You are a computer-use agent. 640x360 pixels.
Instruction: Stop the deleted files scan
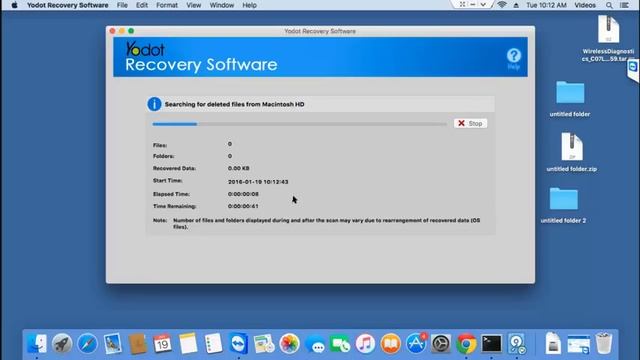click(470, 123)
